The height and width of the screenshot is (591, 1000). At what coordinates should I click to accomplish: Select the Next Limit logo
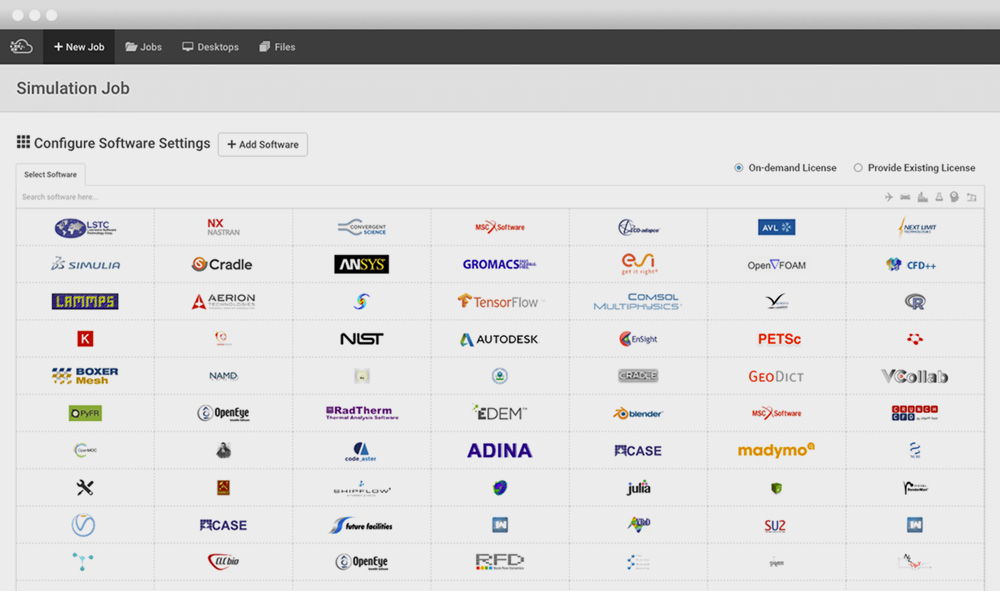(915, 228)
